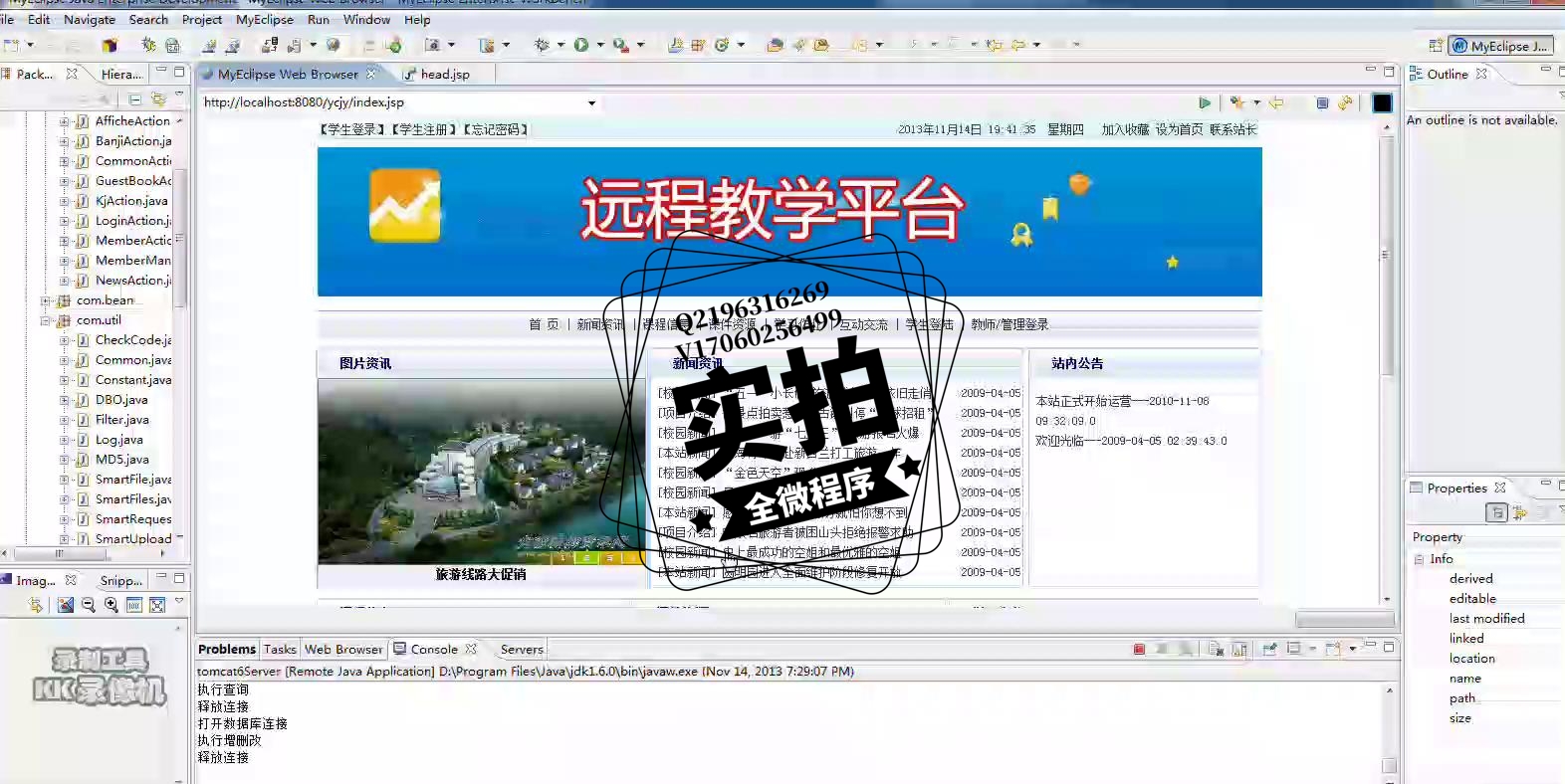Viewport: 1565px width, 784px height.
Task: Click the Run green play toolbar icon
Action: (x=581, y=45)
